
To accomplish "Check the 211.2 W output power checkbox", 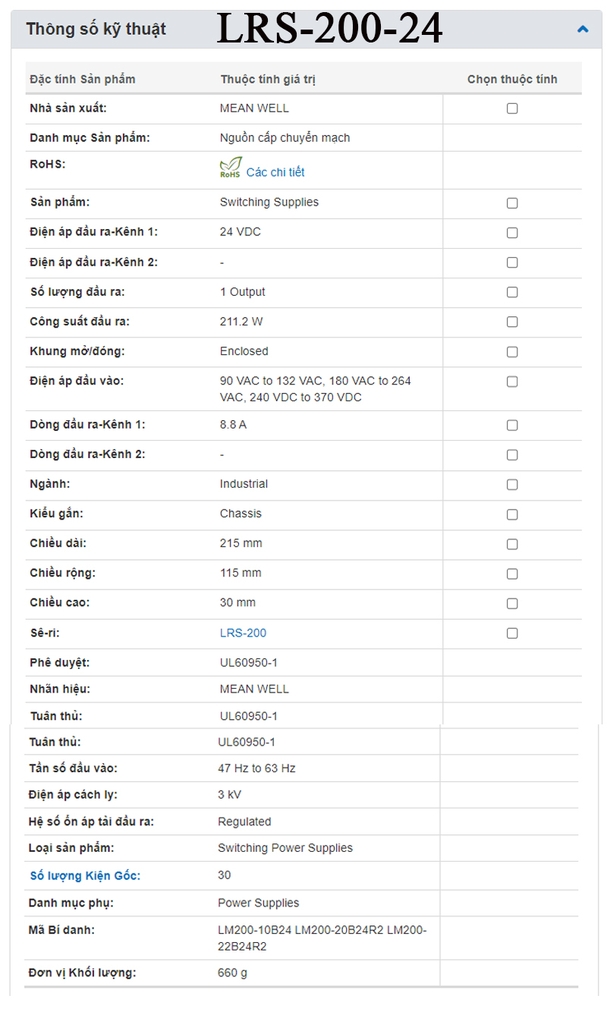I will click(x=512, y=322).
